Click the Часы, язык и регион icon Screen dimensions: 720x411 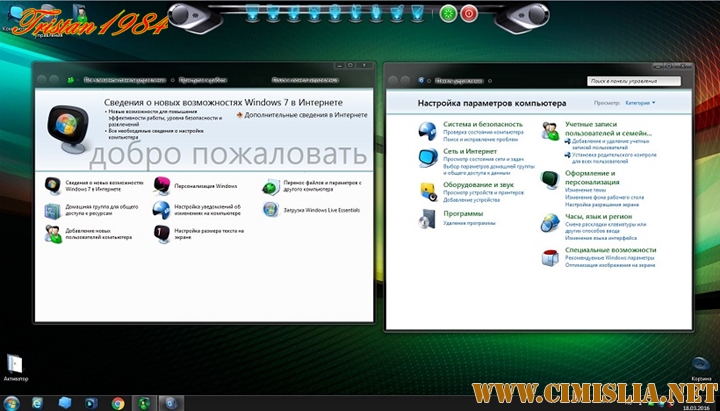coord(550,222)
